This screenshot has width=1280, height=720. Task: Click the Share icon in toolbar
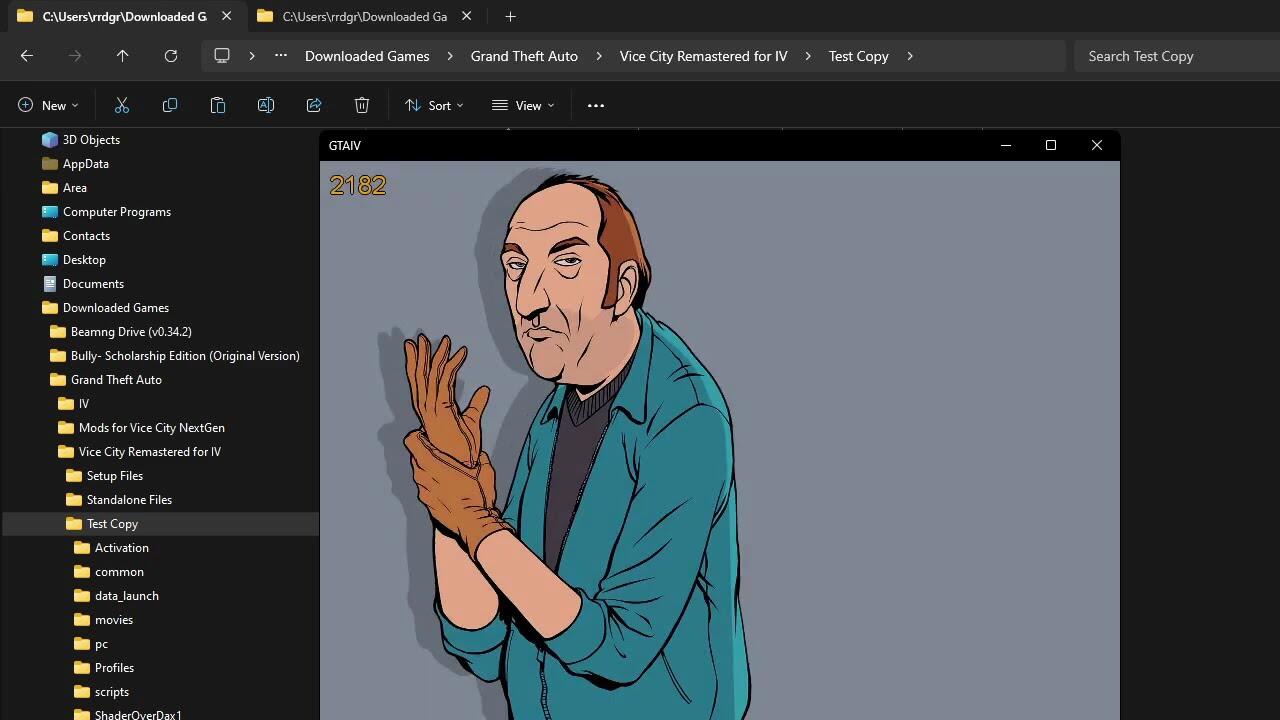(314, 105)
